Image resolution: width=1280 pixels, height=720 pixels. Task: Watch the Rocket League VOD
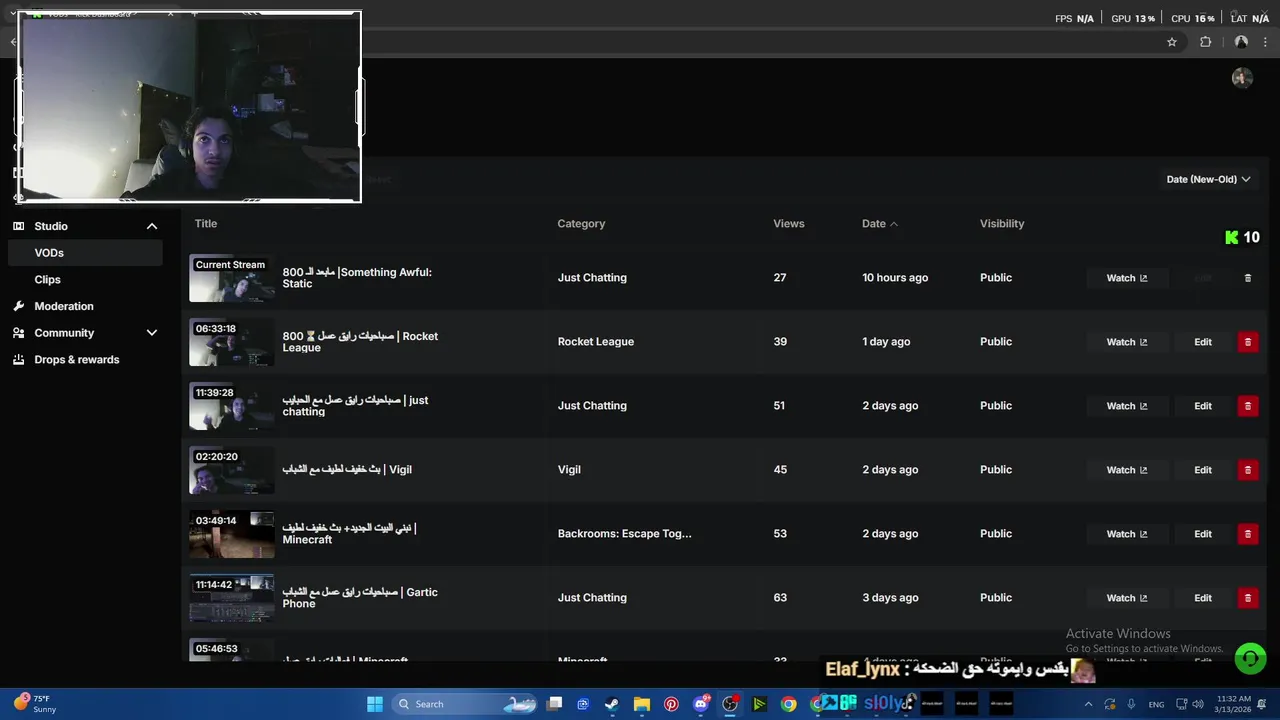1126,342
